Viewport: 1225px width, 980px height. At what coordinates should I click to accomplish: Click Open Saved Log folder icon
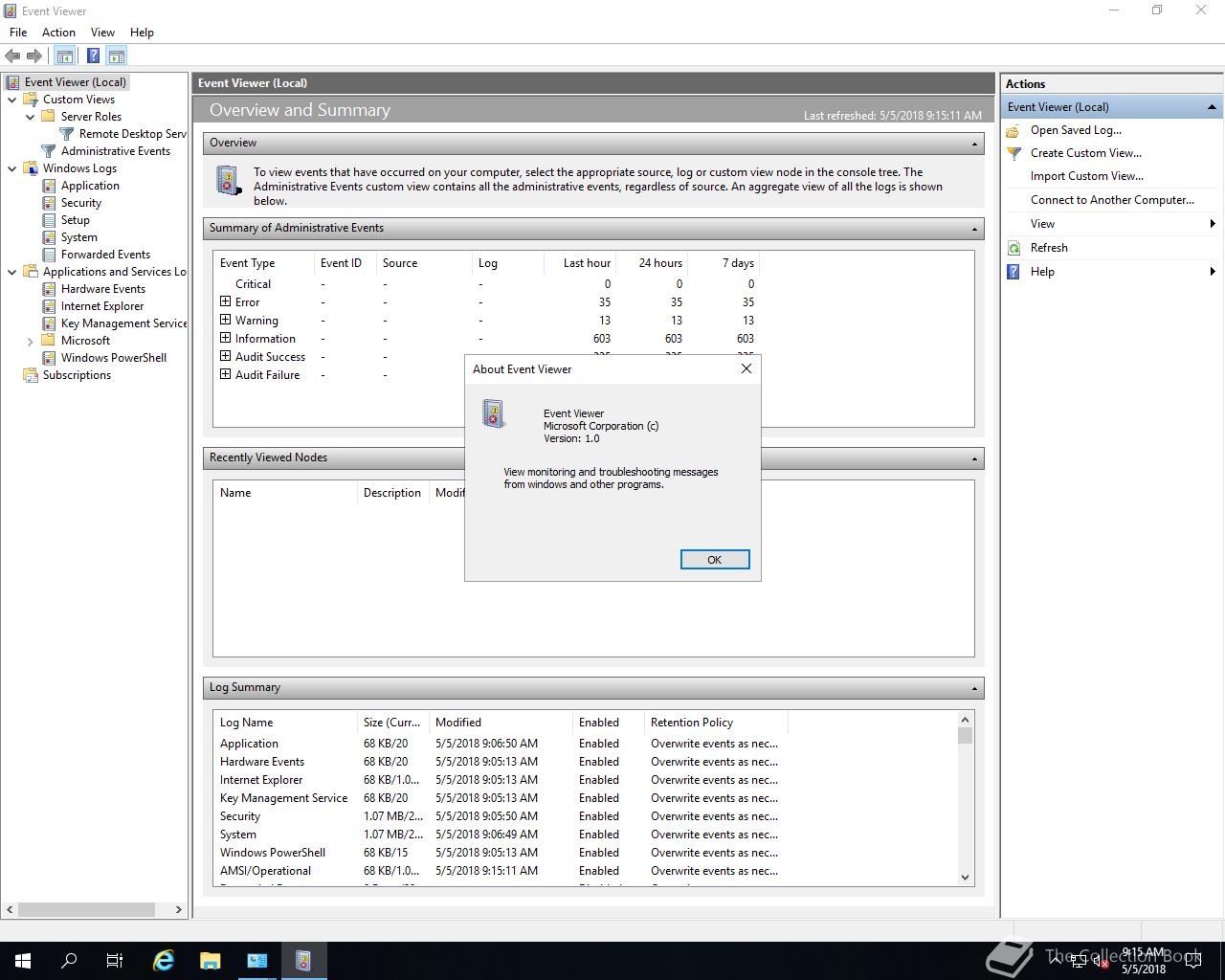[x=1014, y=130]
